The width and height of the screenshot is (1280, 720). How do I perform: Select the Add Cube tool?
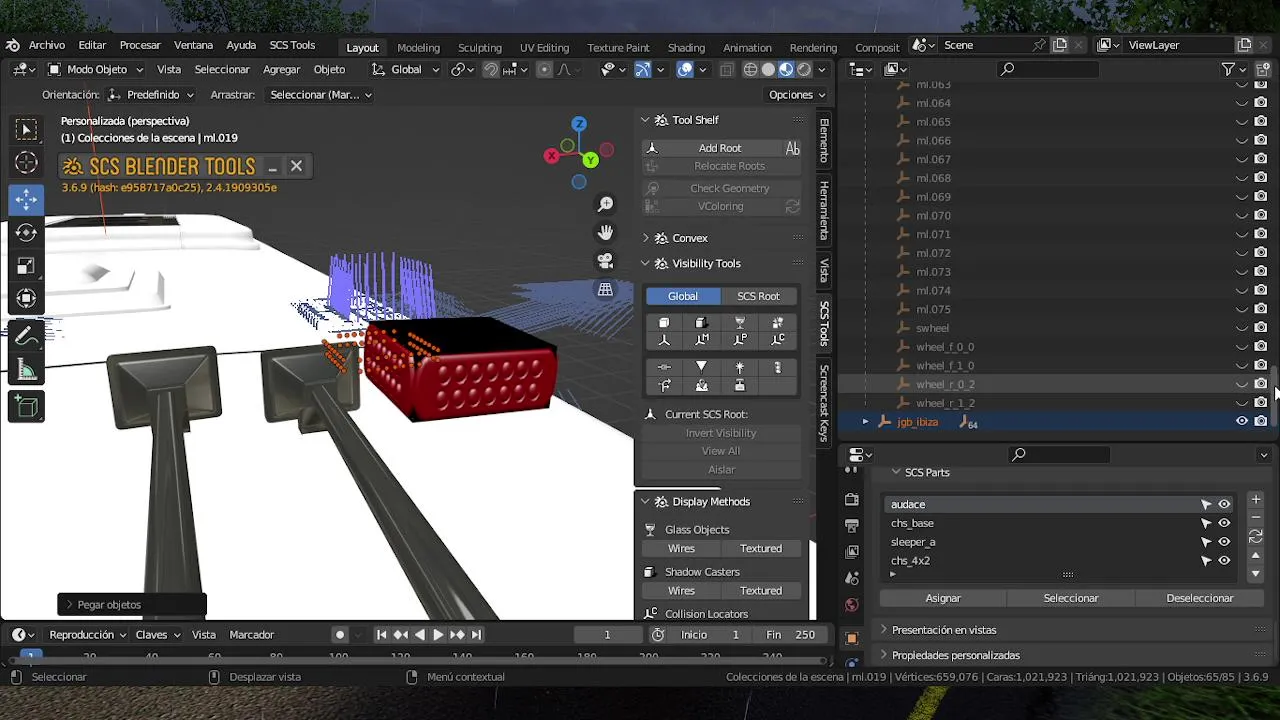(26, 406)
